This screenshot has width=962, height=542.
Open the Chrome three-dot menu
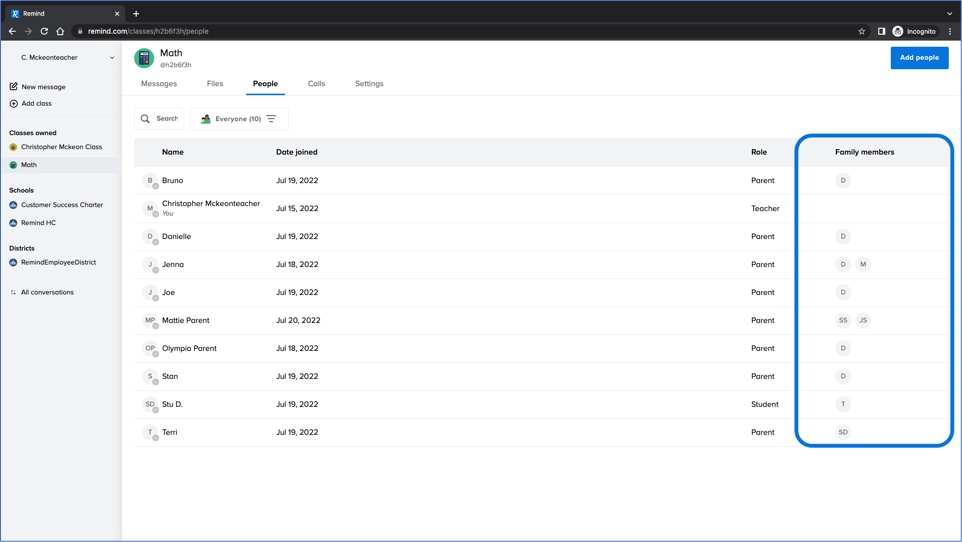950,31
